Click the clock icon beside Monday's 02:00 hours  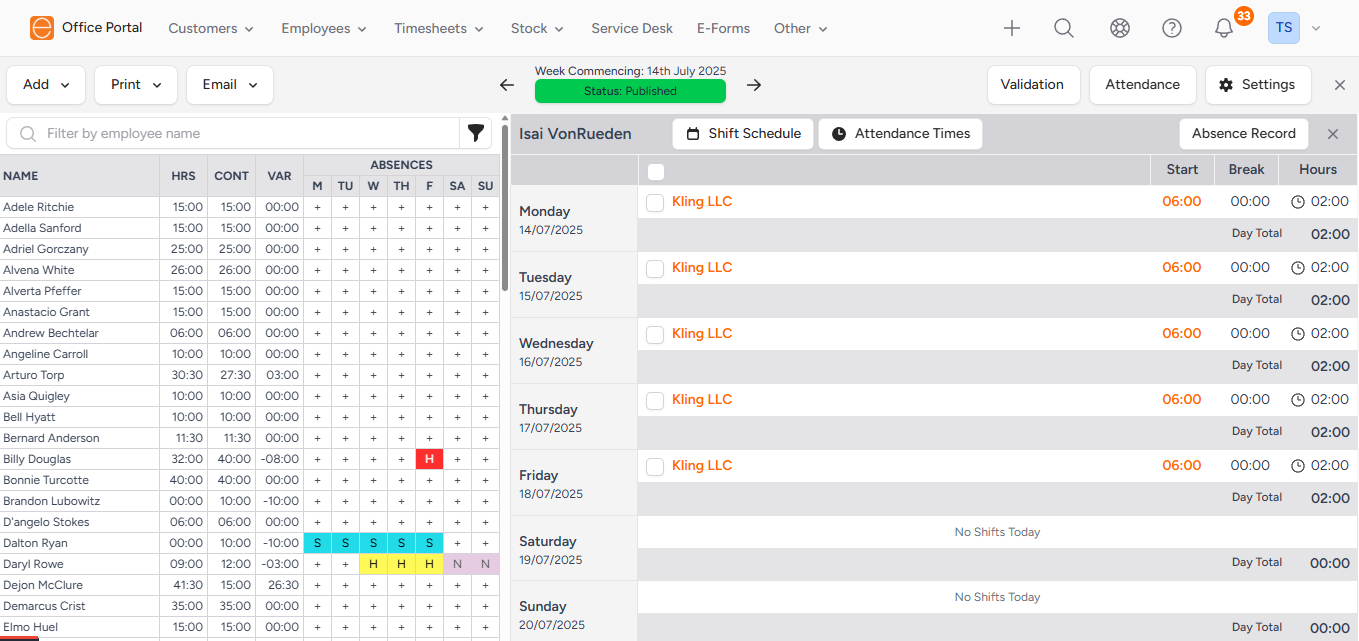(x=1295, y=200)
